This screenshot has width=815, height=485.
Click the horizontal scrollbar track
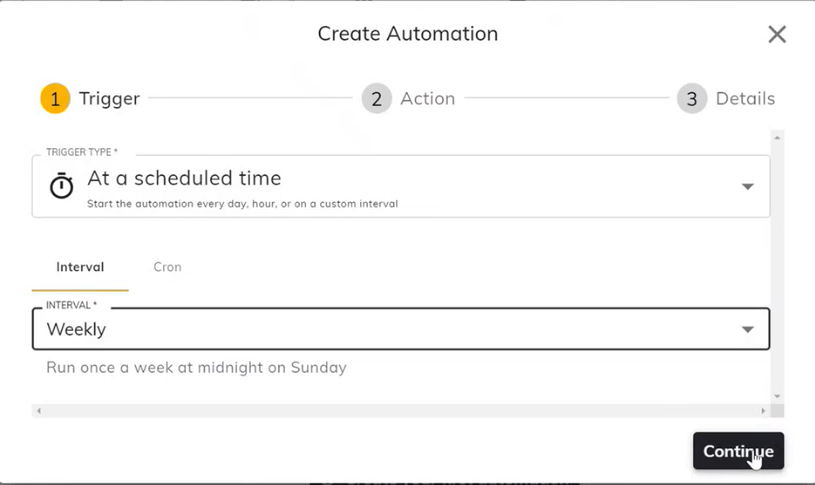tap(401, 411)
